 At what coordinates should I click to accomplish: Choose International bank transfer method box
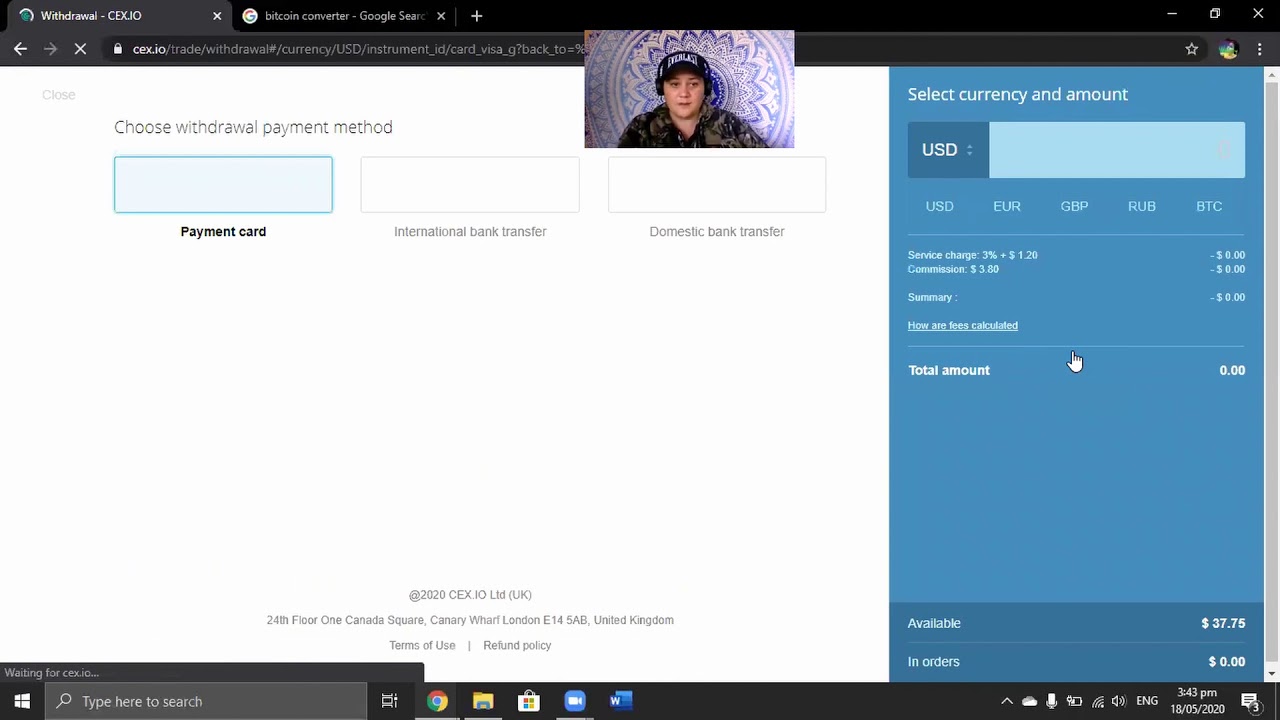tap(470, 184)
